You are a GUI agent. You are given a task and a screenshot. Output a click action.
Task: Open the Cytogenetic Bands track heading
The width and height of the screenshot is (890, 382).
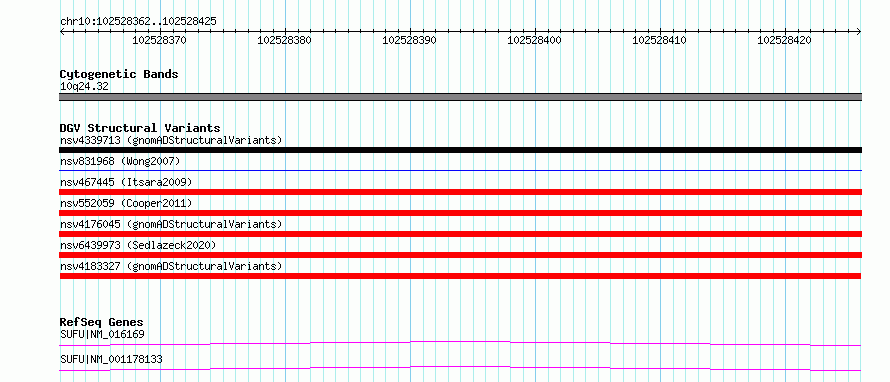[119, 74]
